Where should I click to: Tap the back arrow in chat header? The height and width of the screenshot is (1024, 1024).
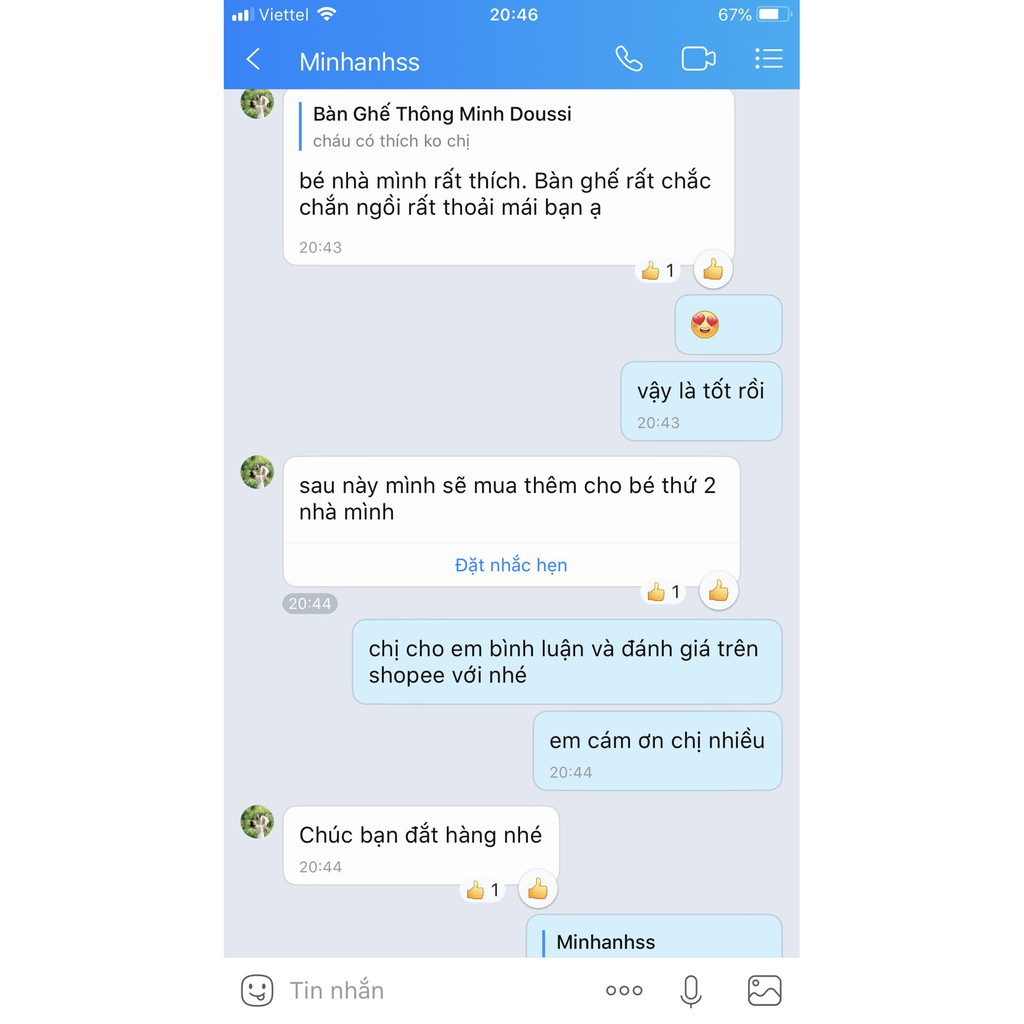pos(253,59)
